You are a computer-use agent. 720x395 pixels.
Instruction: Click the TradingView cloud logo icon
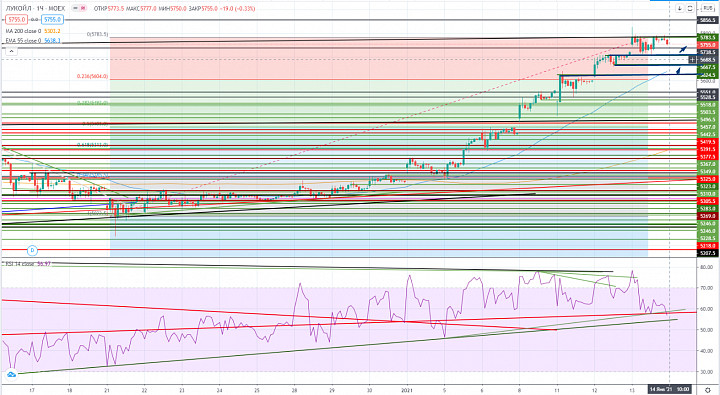(x=11, y=375)
